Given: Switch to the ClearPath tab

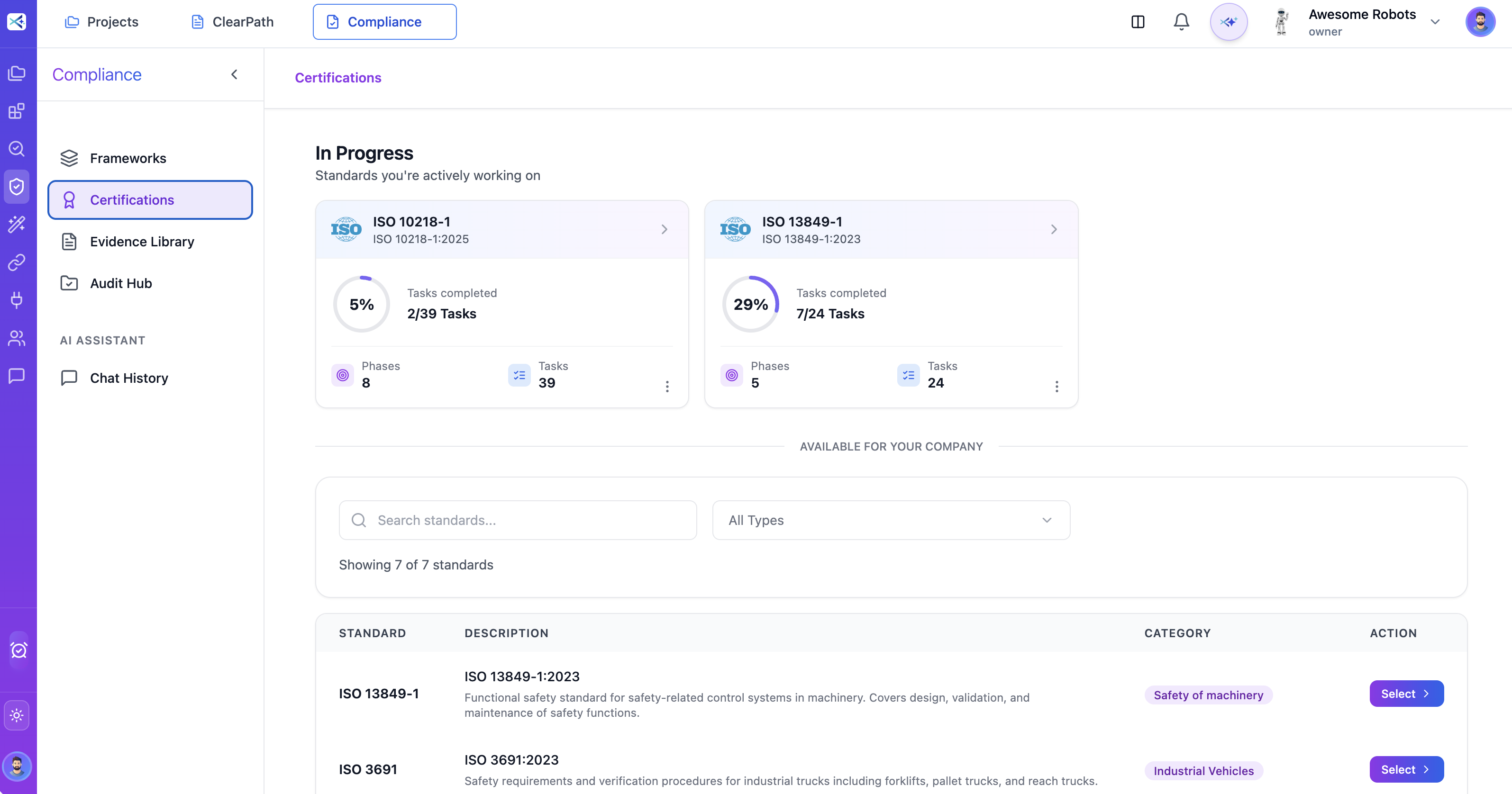Looking at the screenshot, I should click(232, 22).
